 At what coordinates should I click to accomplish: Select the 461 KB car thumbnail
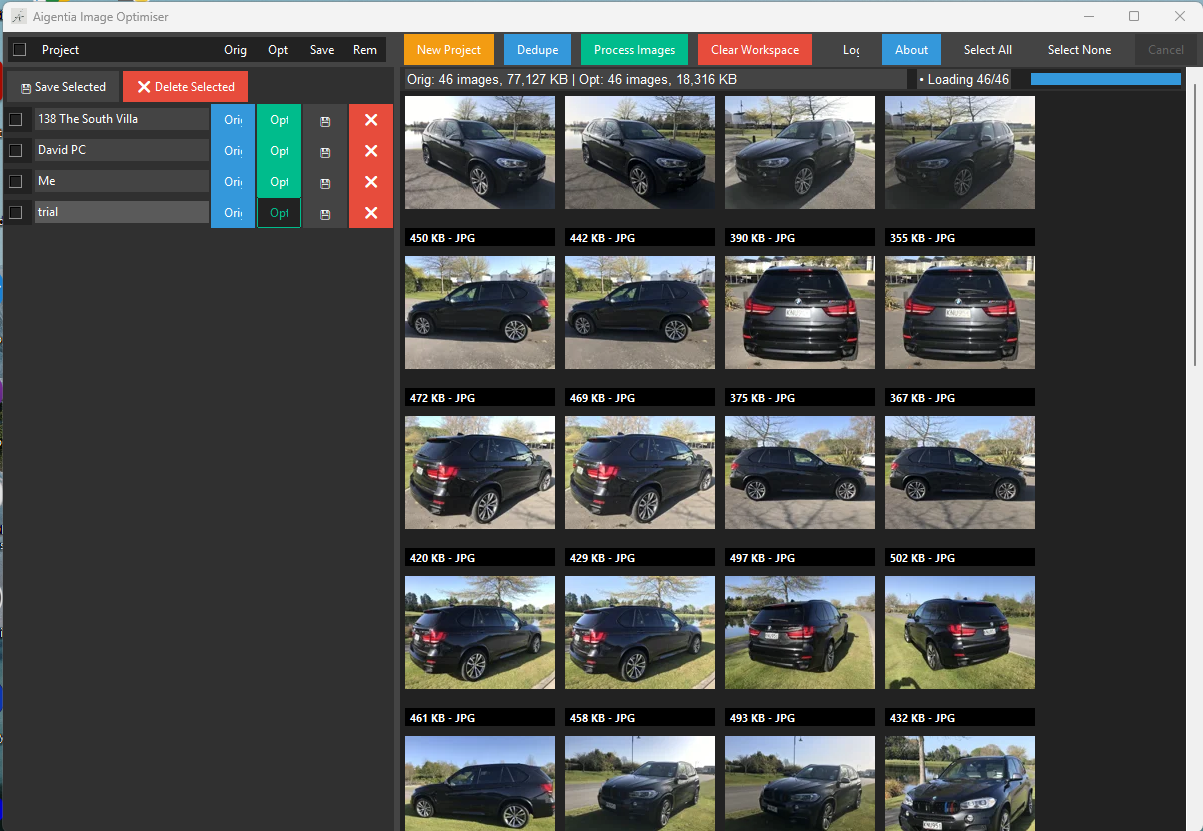click(480, 632)
